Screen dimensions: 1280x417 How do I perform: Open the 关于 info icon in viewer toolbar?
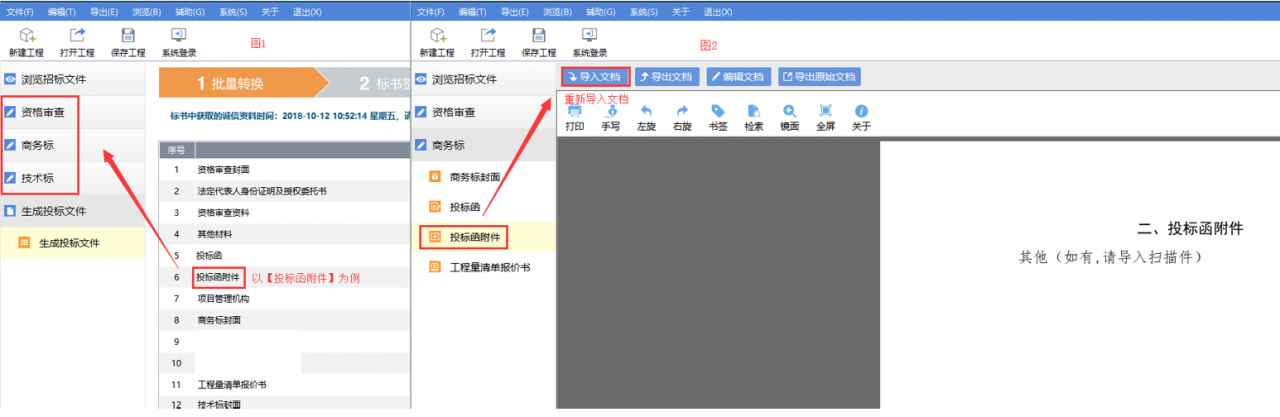[x=861, y=118]
